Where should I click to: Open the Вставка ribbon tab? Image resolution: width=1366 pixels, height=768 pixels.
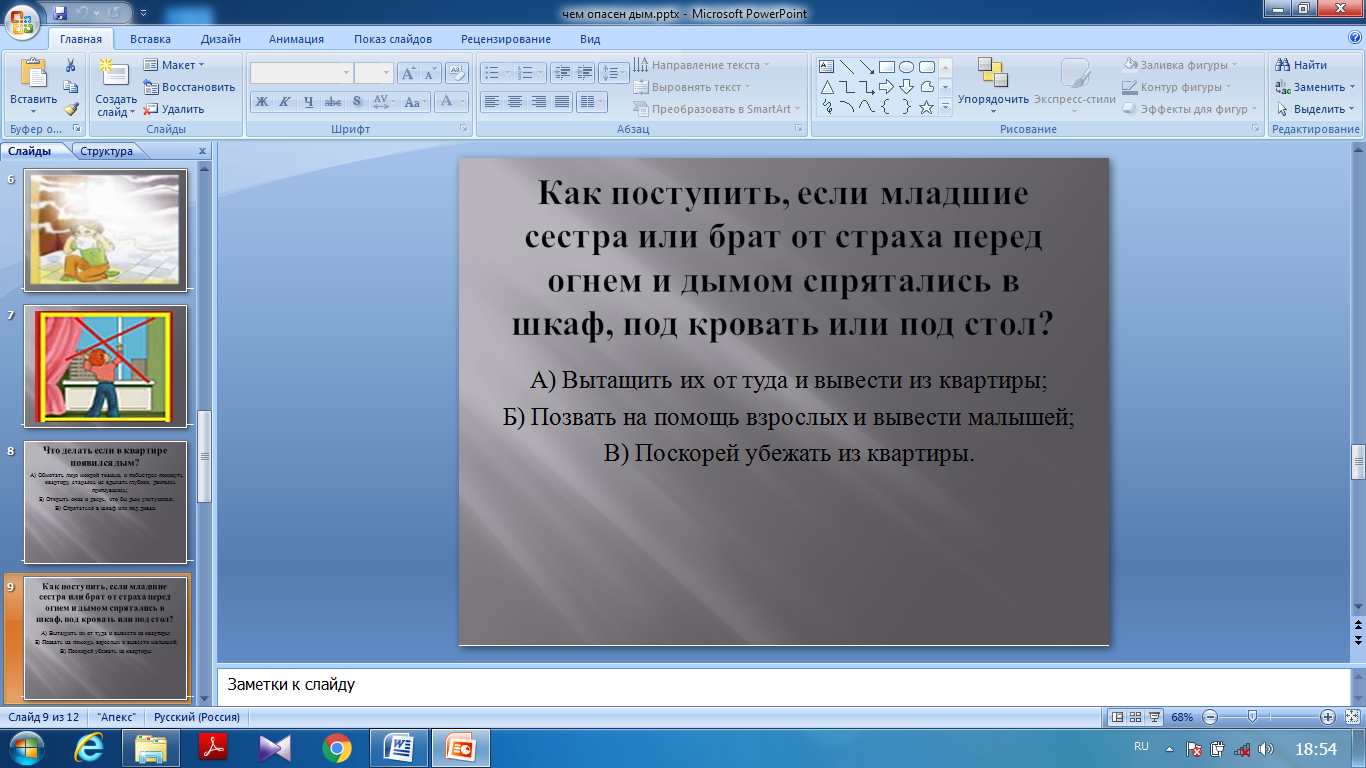150,39
